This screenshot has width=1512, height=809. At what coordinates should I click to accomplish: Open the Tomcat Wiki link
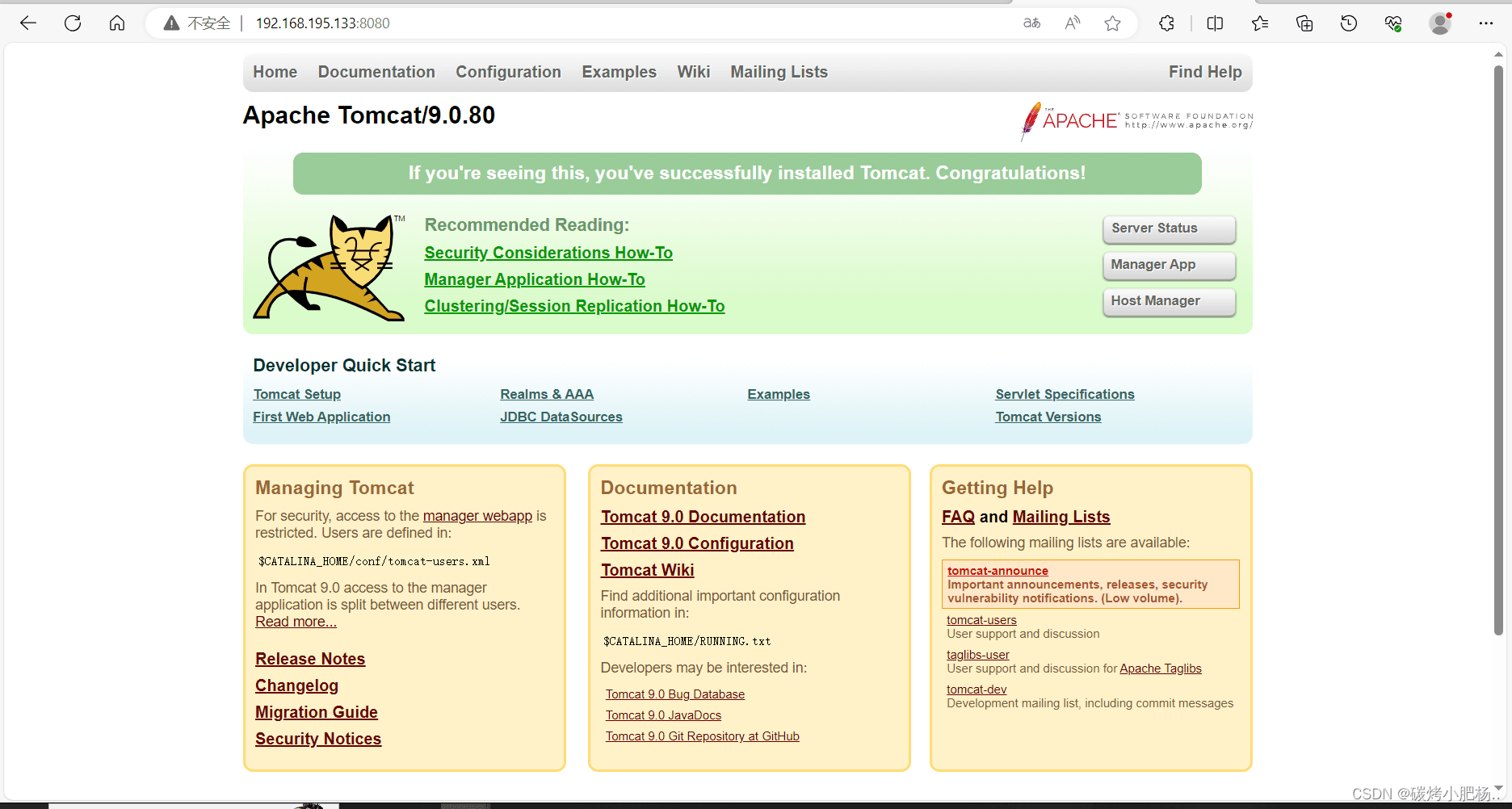coord(647,570)
